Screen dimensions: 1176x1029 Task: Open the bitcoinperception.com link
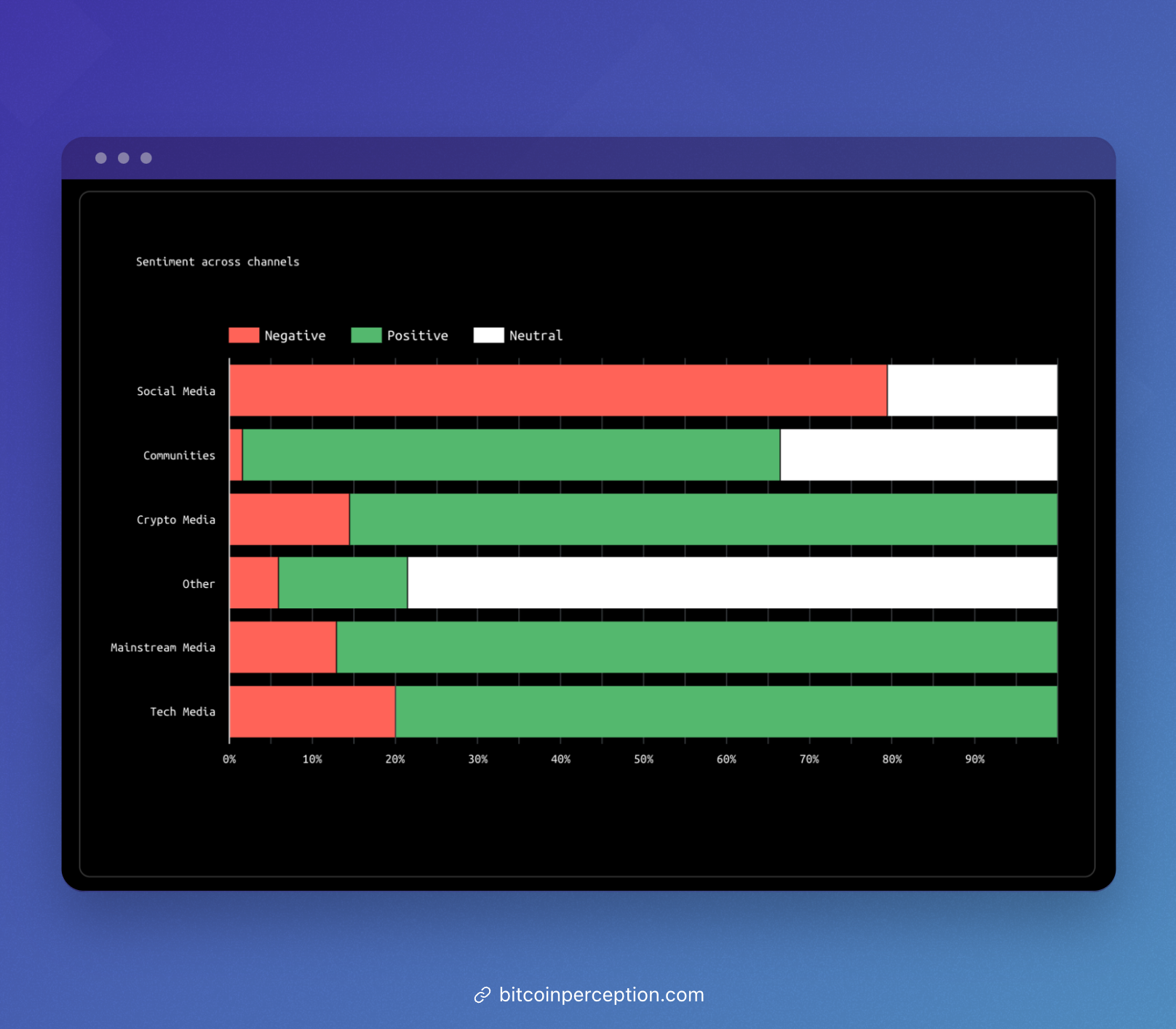point(601,995)
